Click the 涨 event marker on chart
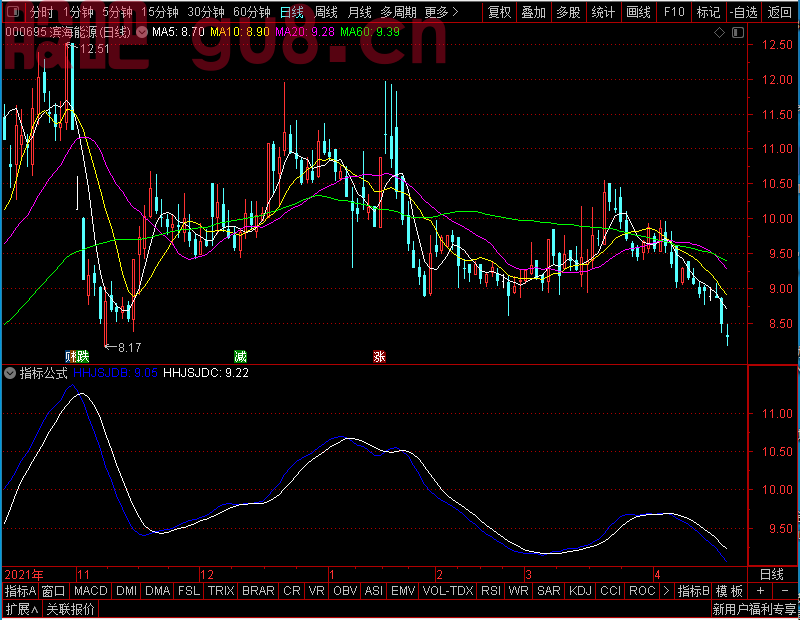Image resolution: width=800 pixels, height=620 pixels. [x=379, y=357]
